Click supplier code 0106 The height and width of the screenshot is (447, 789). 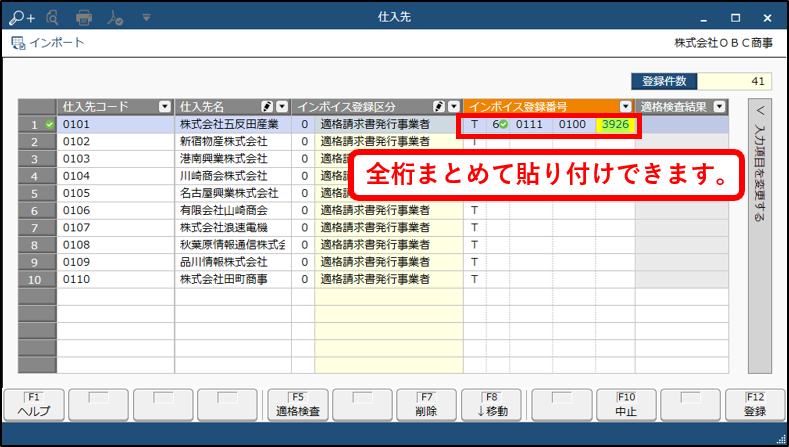coord(76,210)
